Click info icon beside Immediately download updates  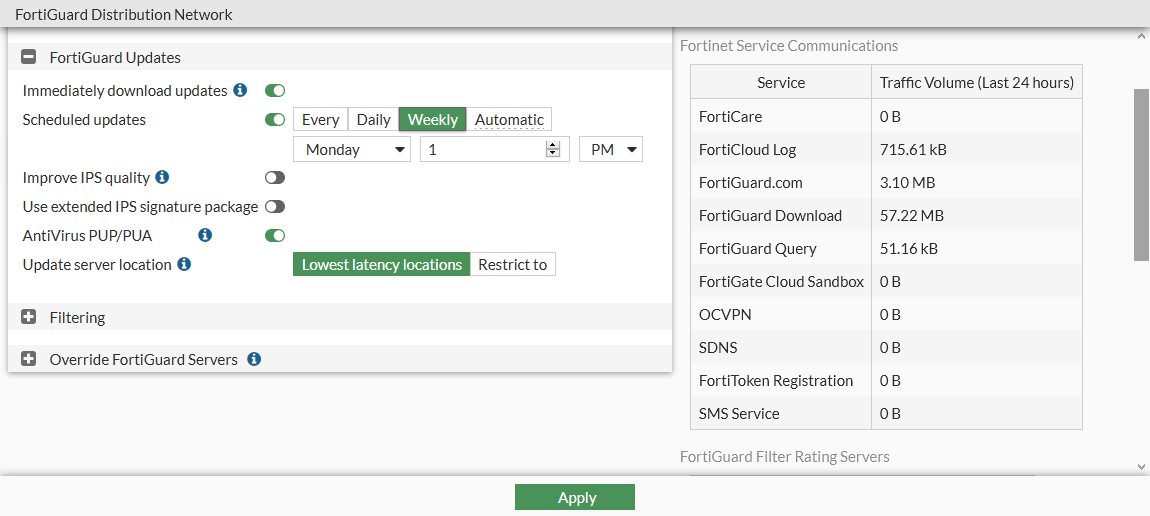[x=240, y=91]
